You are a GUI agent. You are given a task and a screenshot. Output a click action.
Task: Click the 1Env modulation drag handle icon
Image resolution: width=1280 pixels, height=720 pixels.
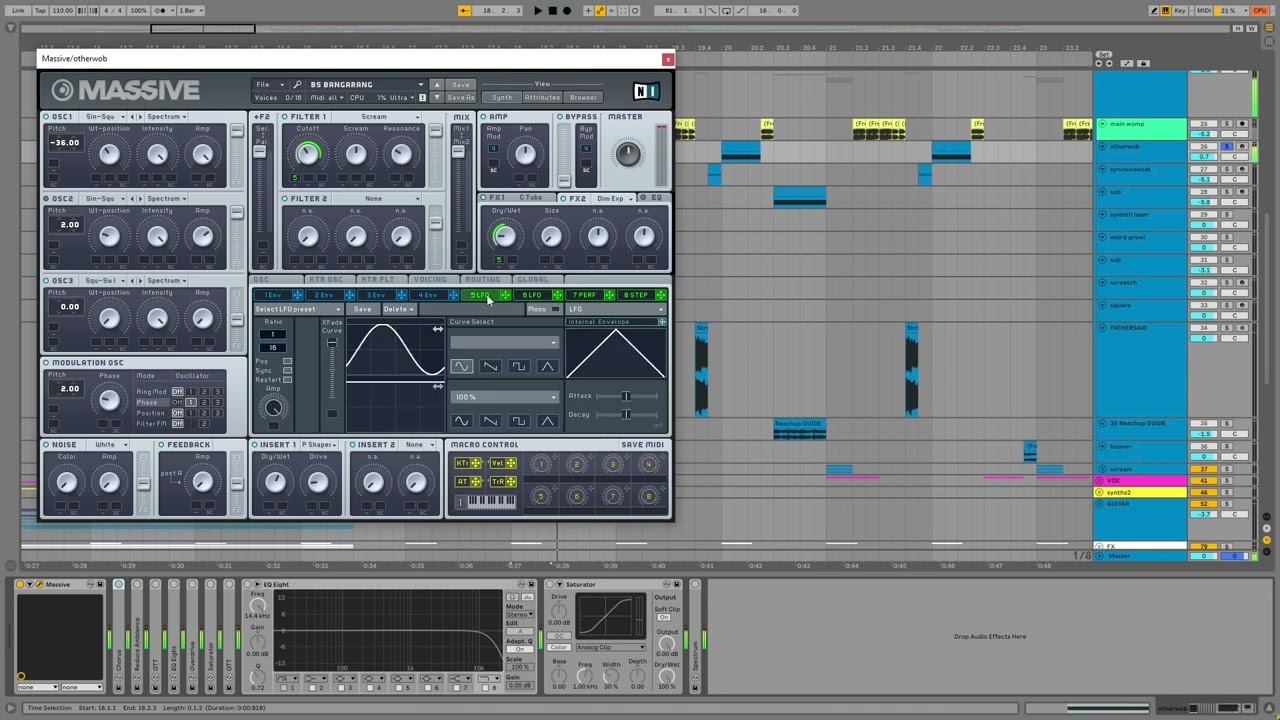pyautogui.click(x=297, y=295)
